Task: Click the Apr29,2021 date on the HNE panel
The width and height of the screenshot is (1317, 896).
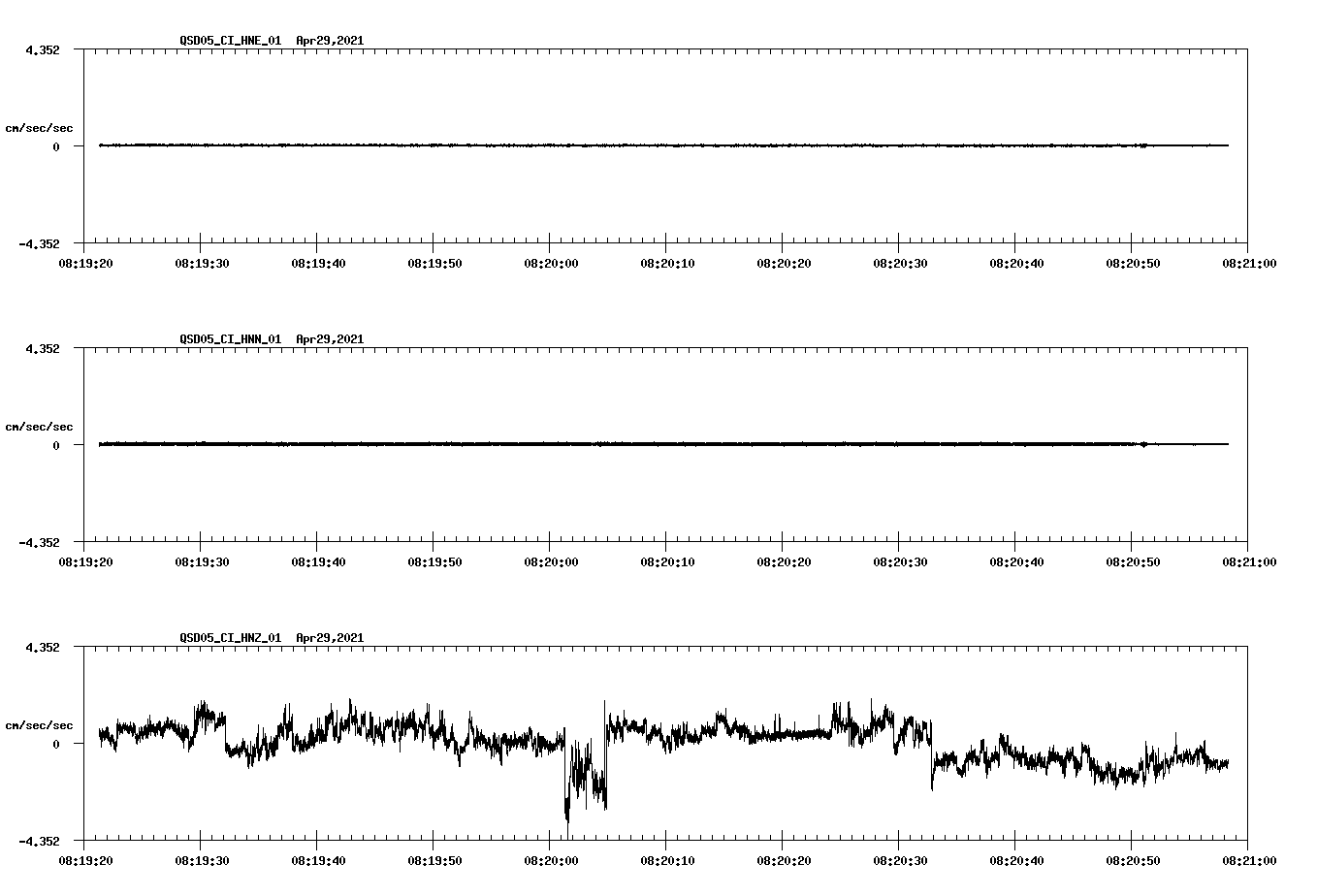Action: (x=329, y=41)
